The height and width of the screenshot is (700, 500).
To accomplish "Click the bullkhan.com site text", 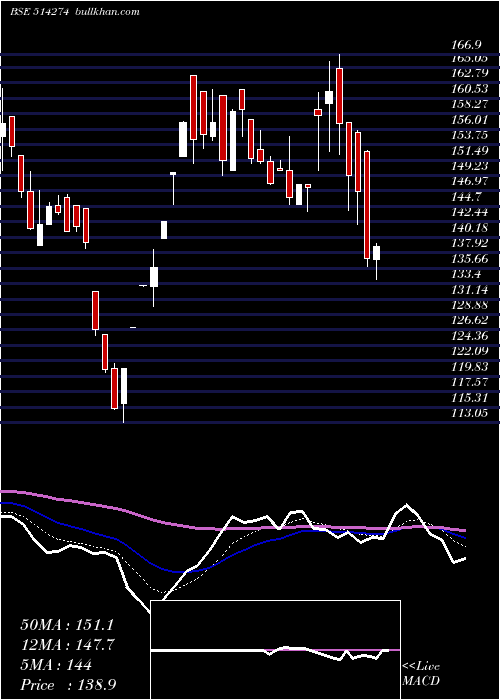I will pyautogui.click(x=106, y=12).
